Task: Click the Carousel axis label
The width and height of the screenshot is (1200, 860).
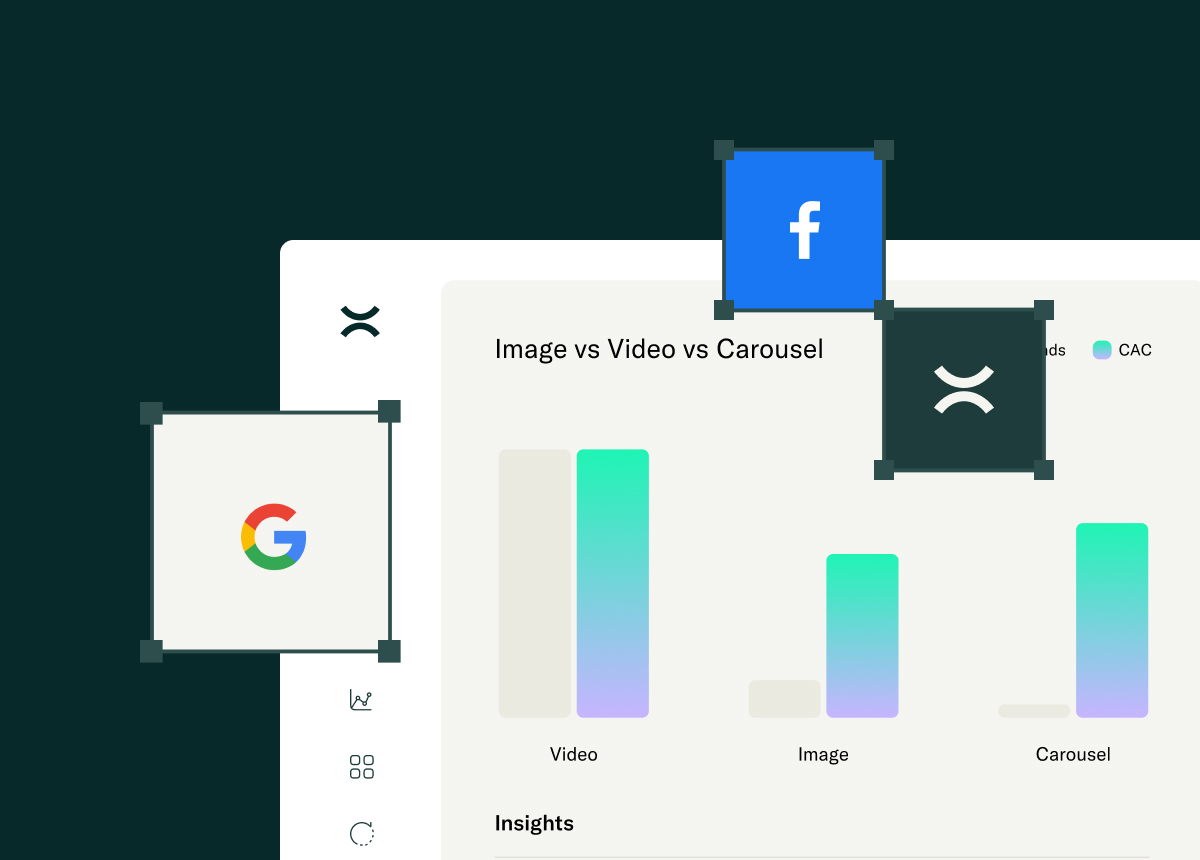Action: (x=1073, y=754)
